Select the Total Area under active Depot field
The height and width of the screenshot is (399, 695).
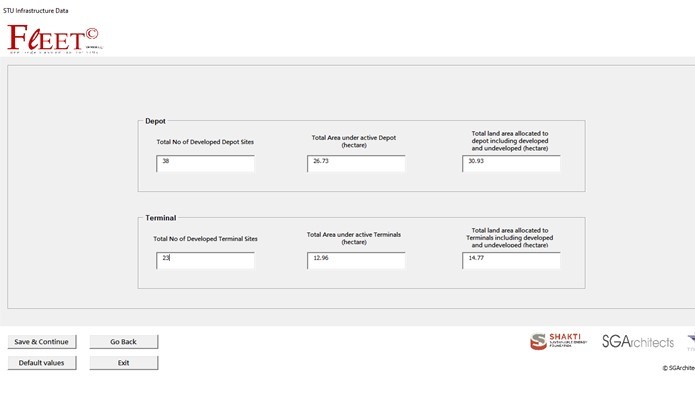click(356, 164)
